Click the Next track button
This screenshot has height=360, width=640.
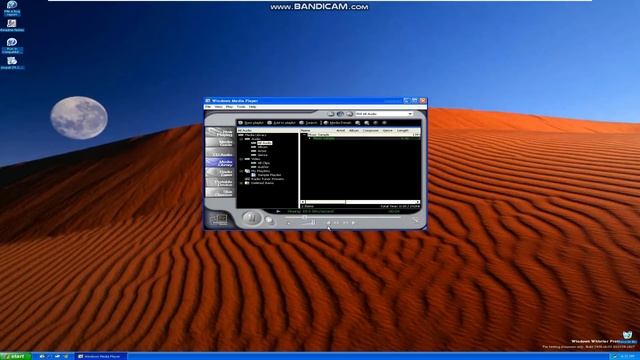353,222
